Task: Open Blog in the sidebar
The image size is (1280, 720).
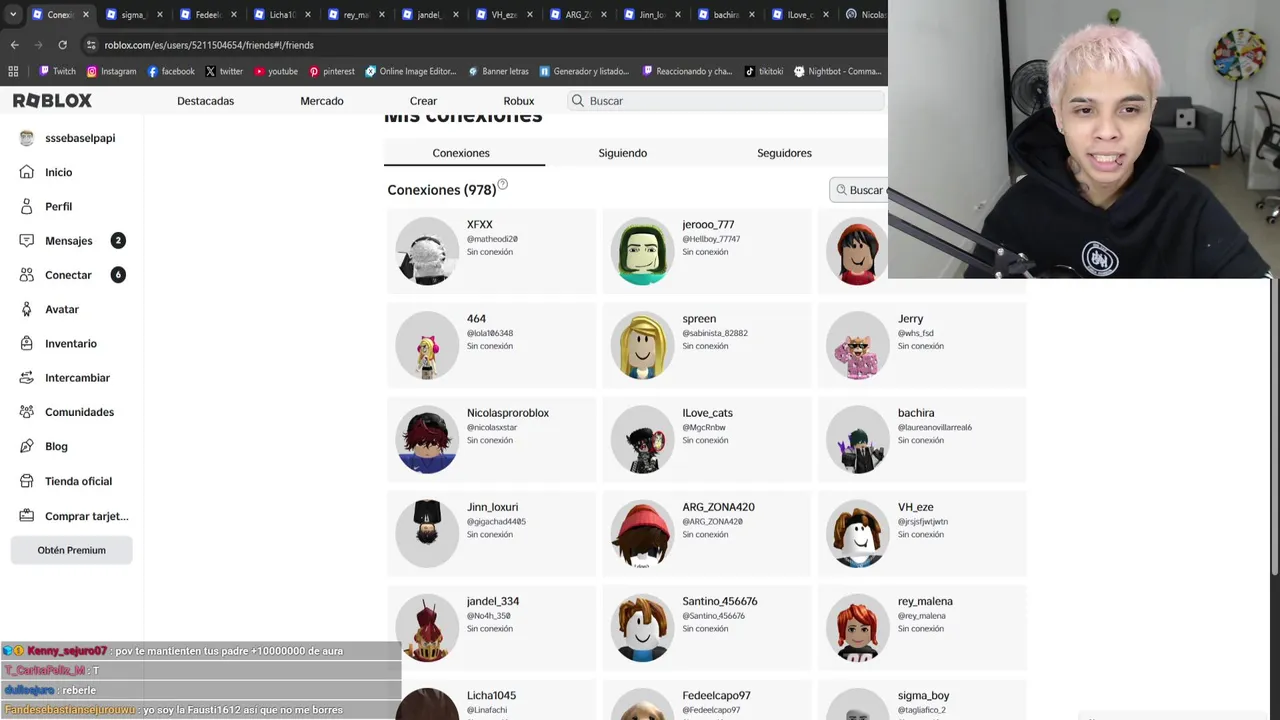Action: [x=56, y=446]
